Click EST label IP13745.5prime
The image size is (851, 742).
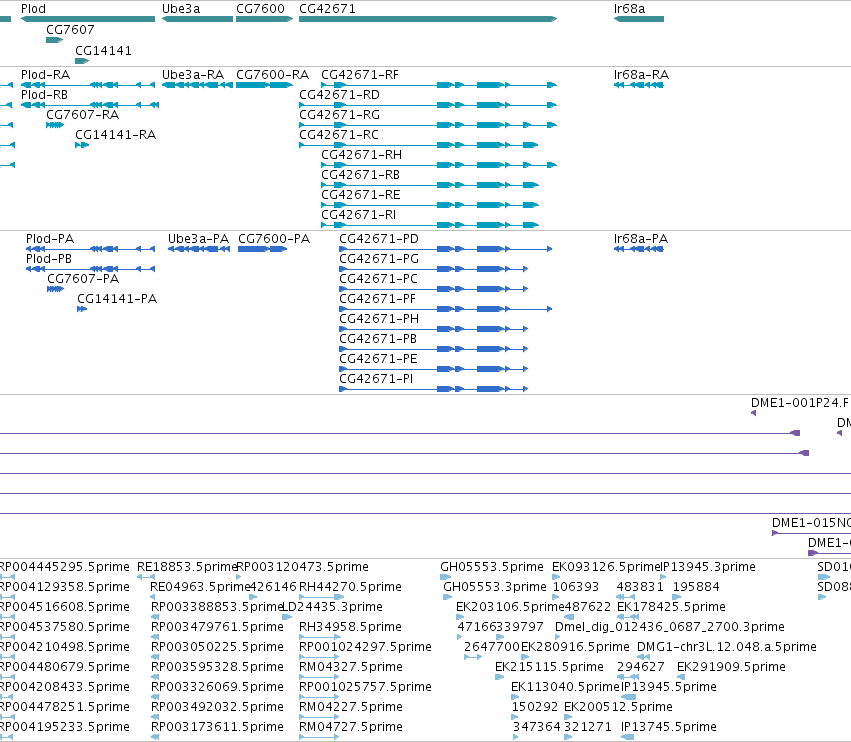point(669,727)
